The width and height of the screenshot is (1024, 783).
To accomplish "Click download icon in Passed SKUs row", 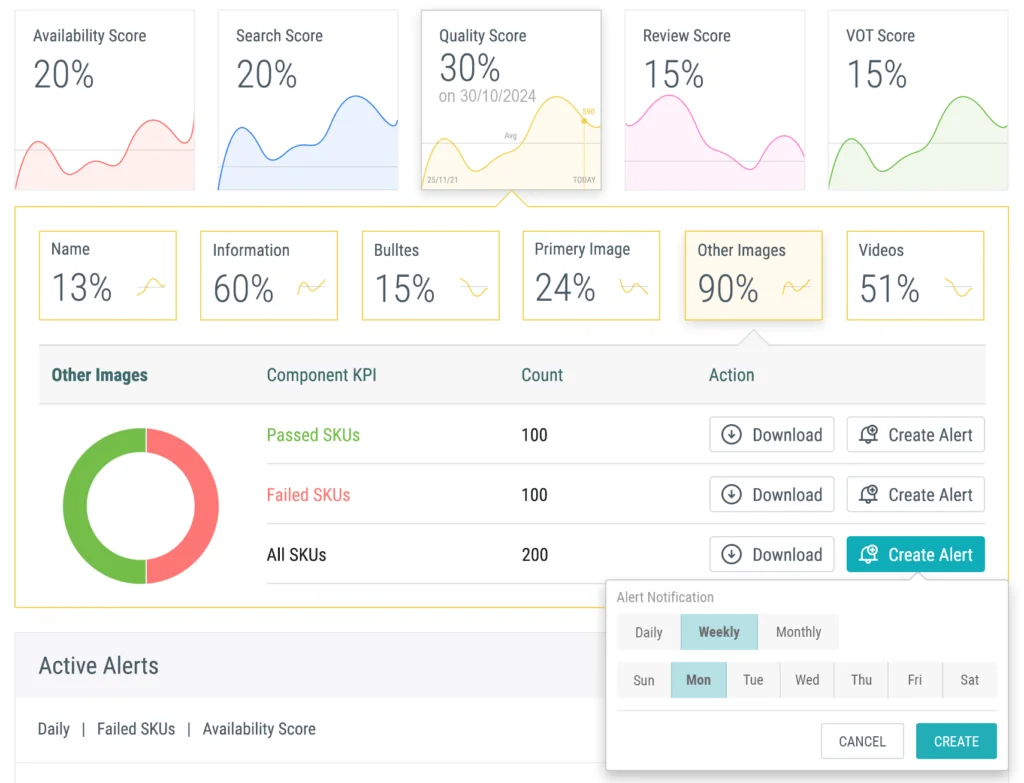I will 731,435.
